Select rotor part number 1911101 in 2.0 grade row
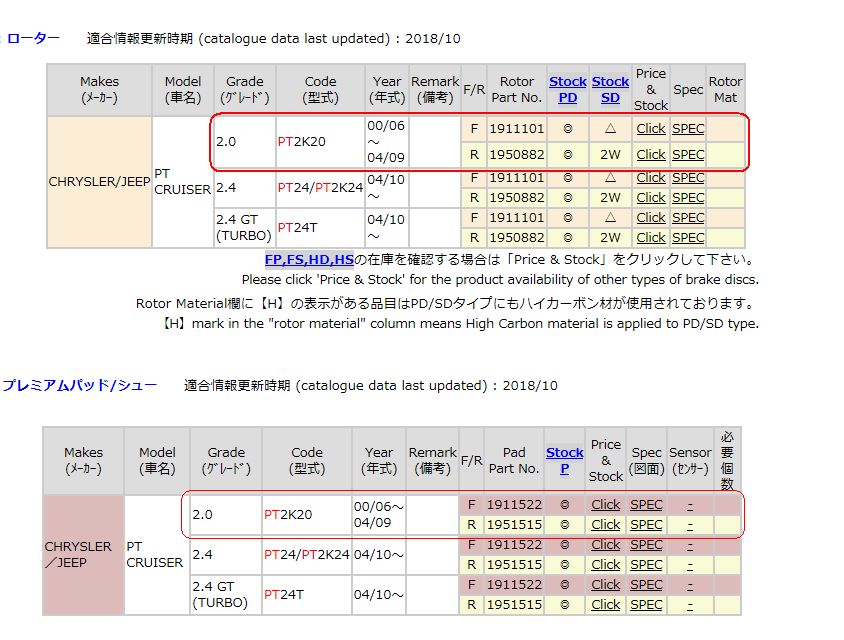This screenshot has height=640, width=844. [517, 129]
